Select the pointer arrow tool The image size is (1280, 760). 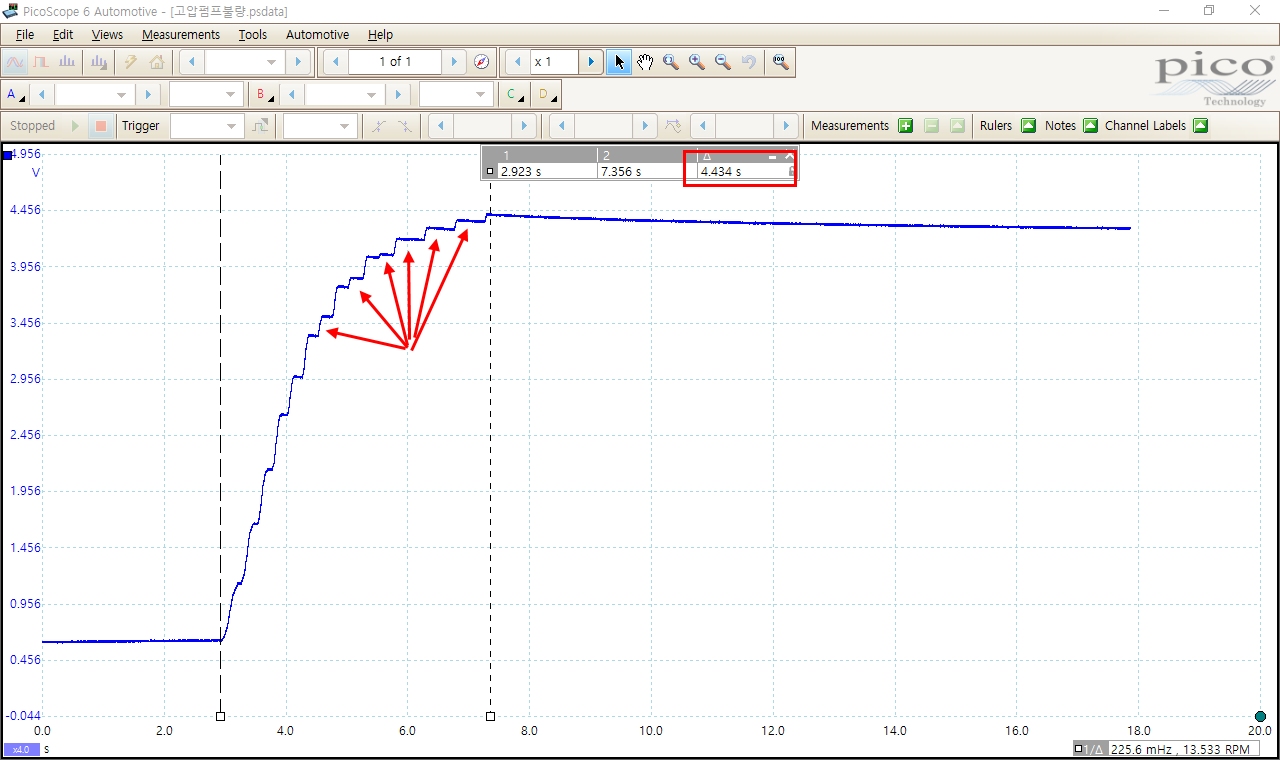pyautogui.click(x=620, y=62)
